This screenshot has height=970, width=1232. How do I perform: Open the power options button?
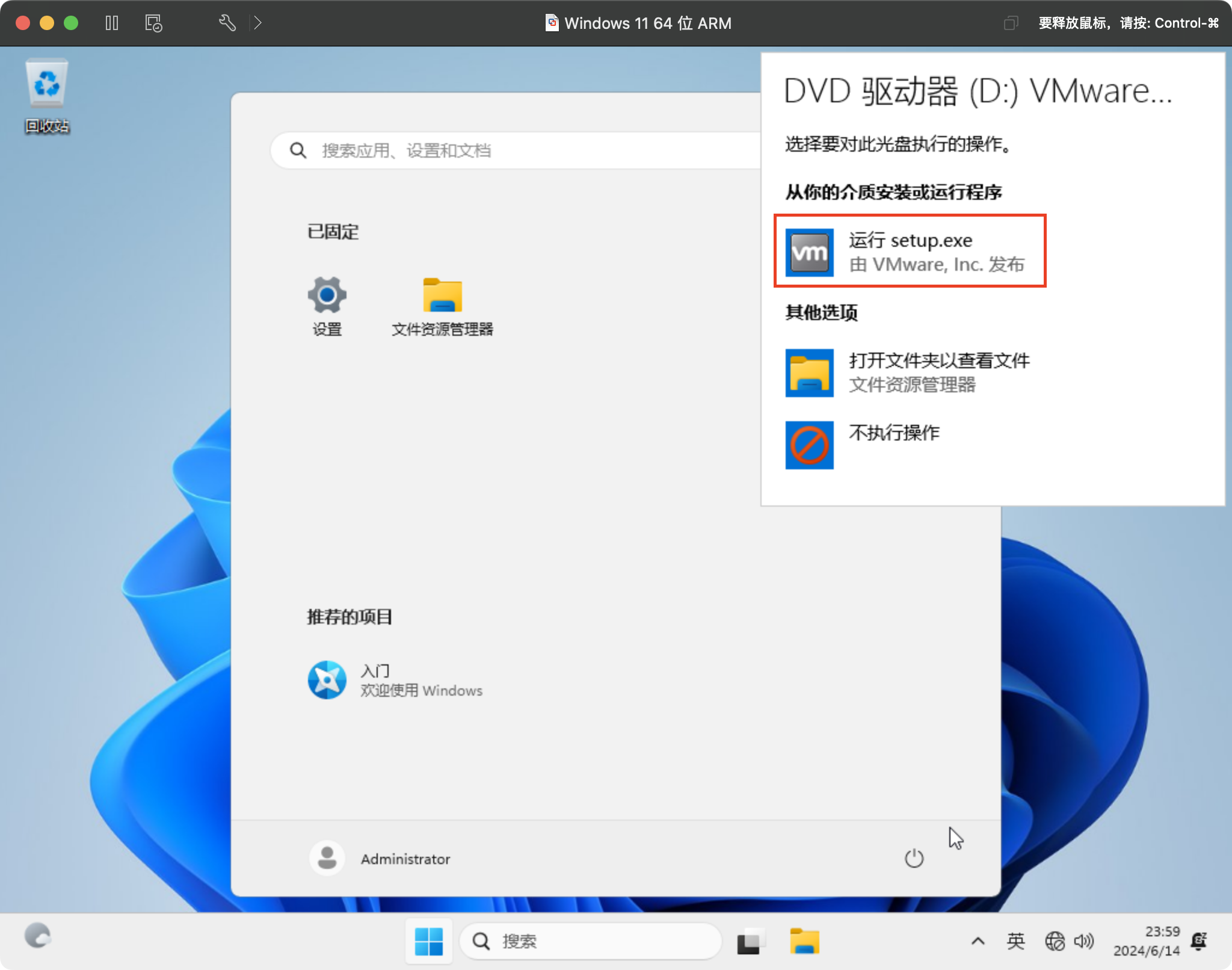(914, 858)
